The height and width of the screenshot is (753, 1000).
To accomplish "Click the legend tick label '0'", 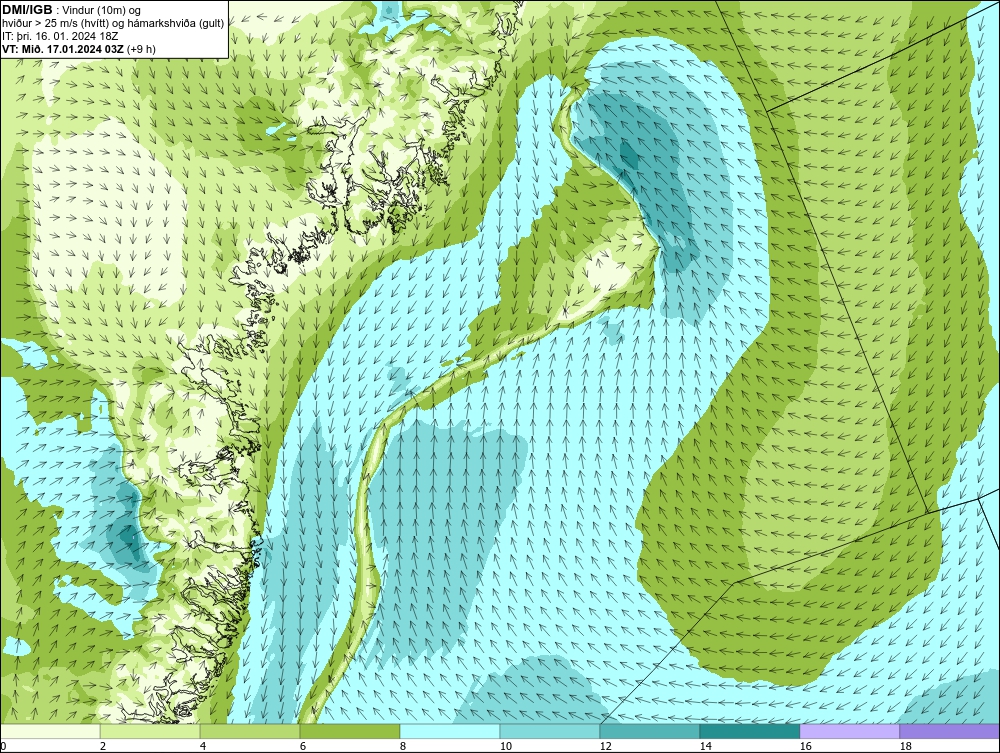I will [3, 746].
